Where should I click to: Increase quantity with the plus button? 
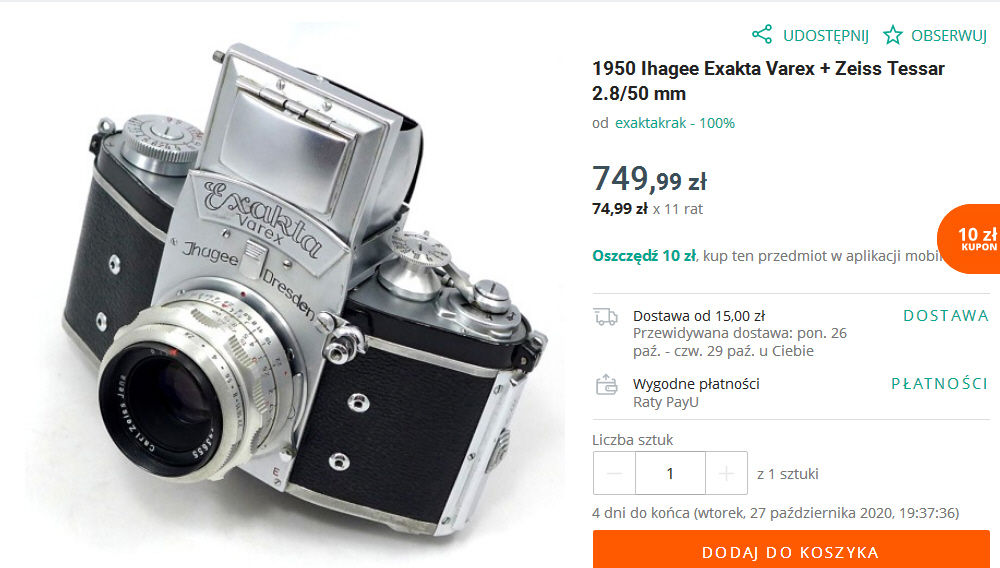pos(726,473)
